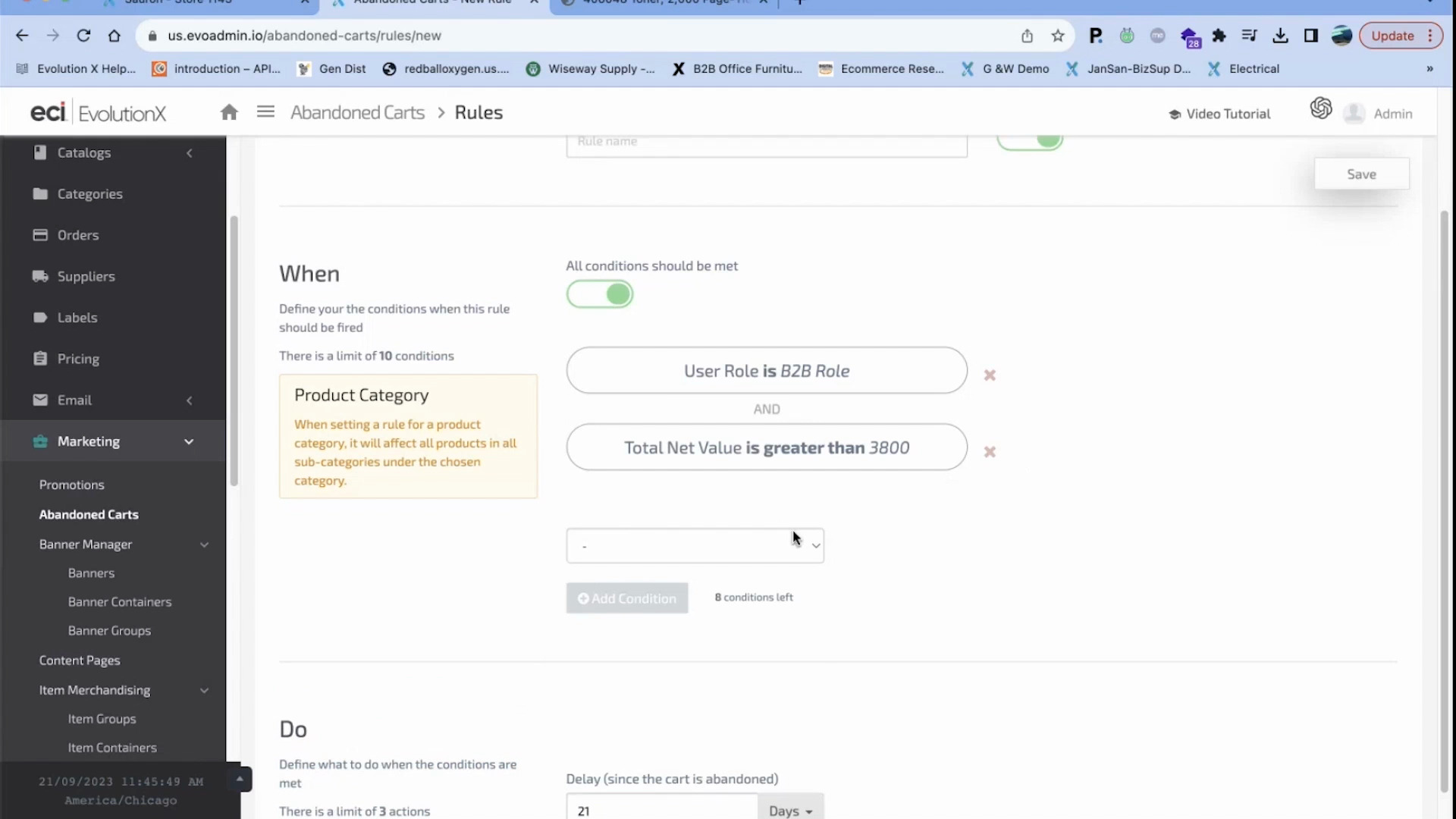This screenshot has width=1456, height=819.
Task: Open the browser extensions puzzle icon
Action: pyautogui.click(x=1219, y=36)
